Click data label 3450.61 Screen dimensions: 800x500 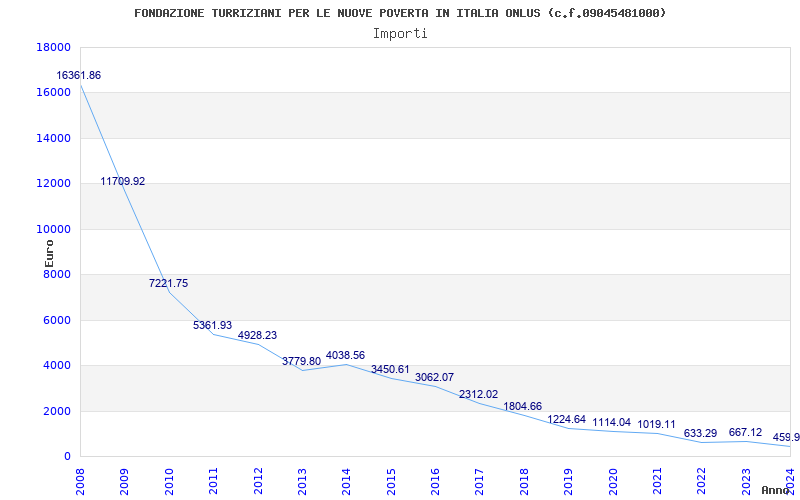(390, 369)
